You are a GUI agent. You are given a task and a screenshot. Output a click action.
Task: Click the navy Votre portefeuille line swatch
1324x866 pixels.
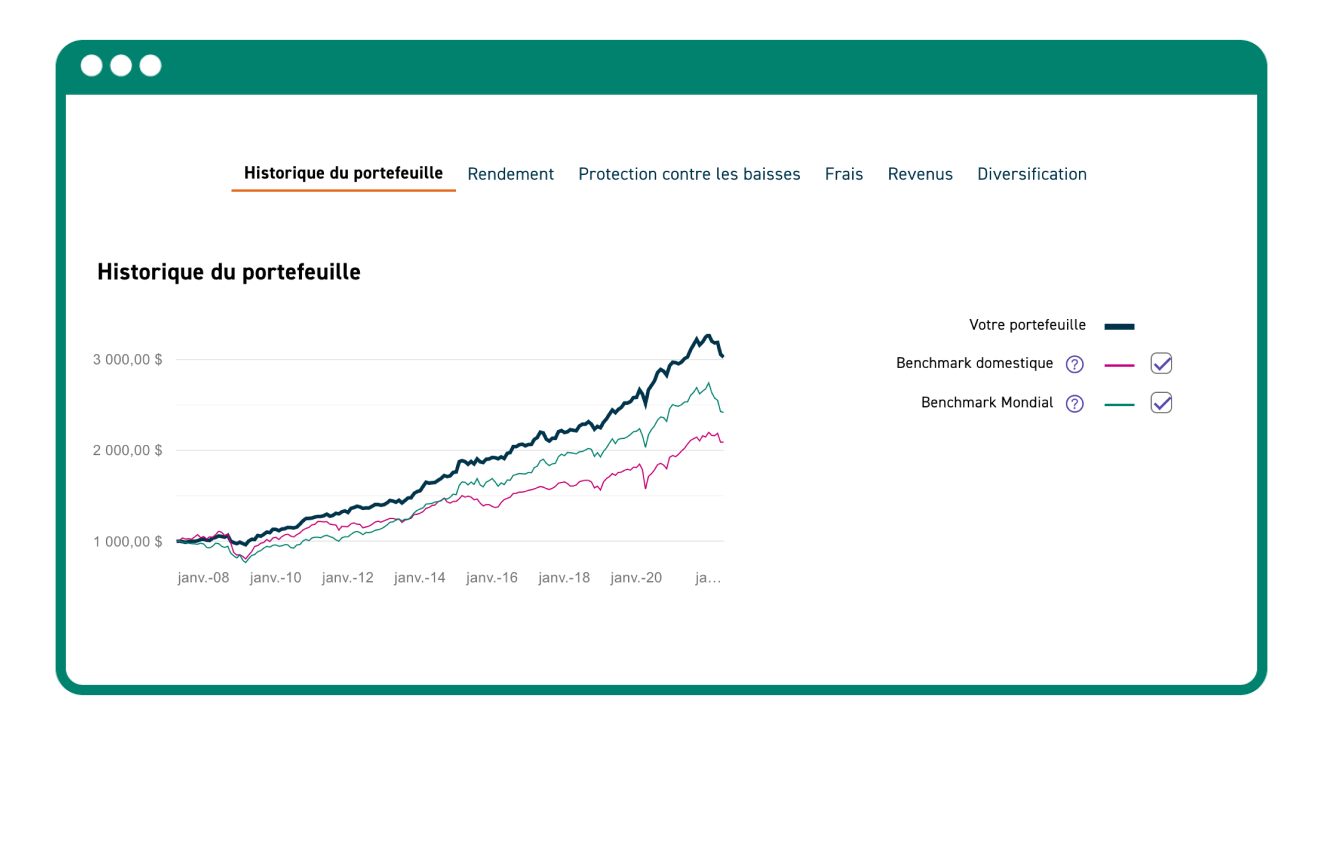[1119, 325]
